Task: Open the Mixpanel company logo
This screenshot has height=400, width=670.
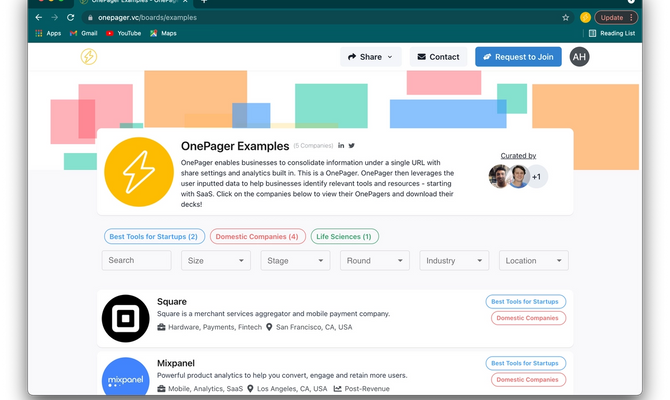Action: [x=126, y=376]
